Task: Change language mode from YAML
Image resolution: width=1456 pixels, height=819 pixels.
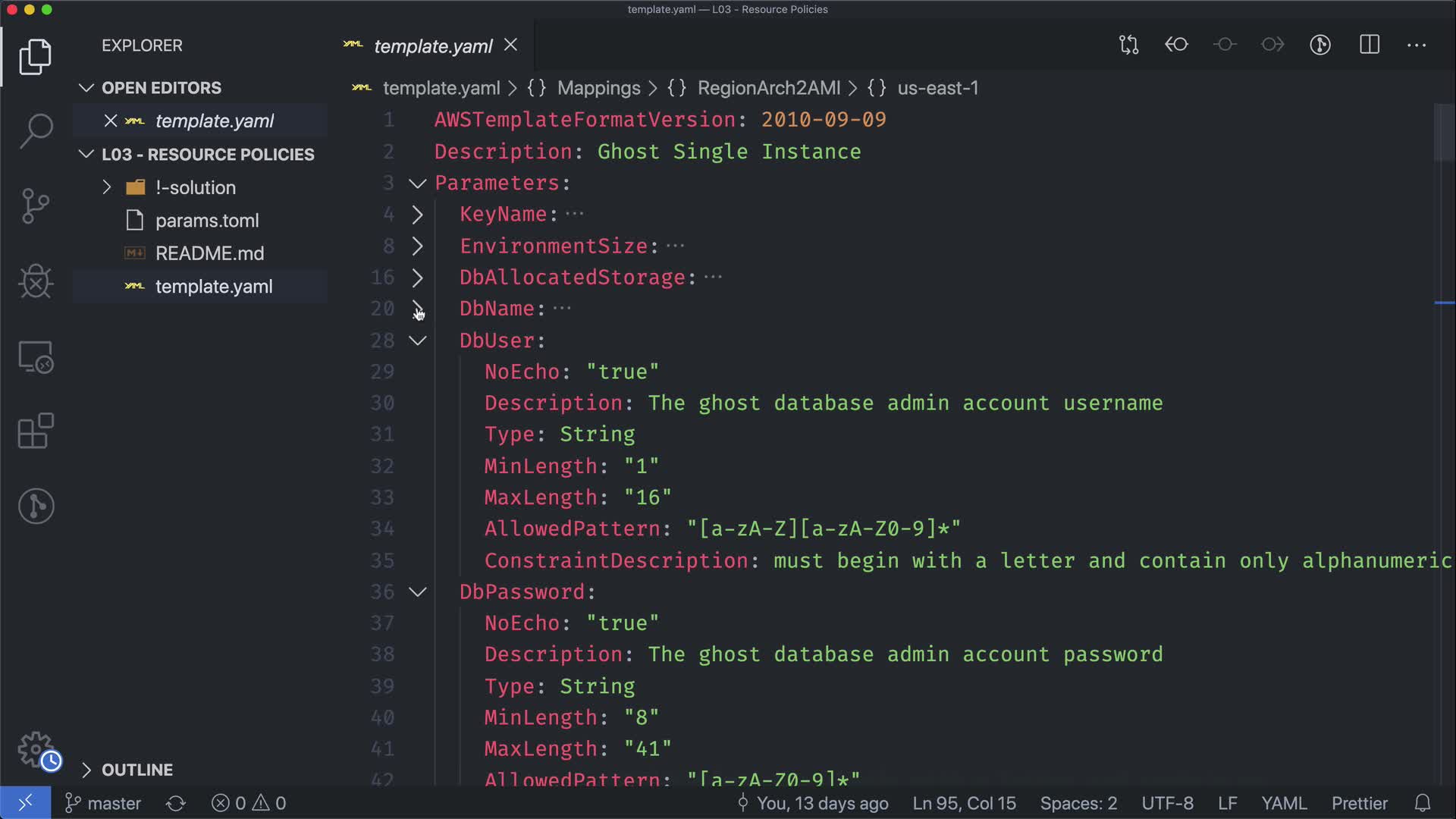Action: [1283, 803]
